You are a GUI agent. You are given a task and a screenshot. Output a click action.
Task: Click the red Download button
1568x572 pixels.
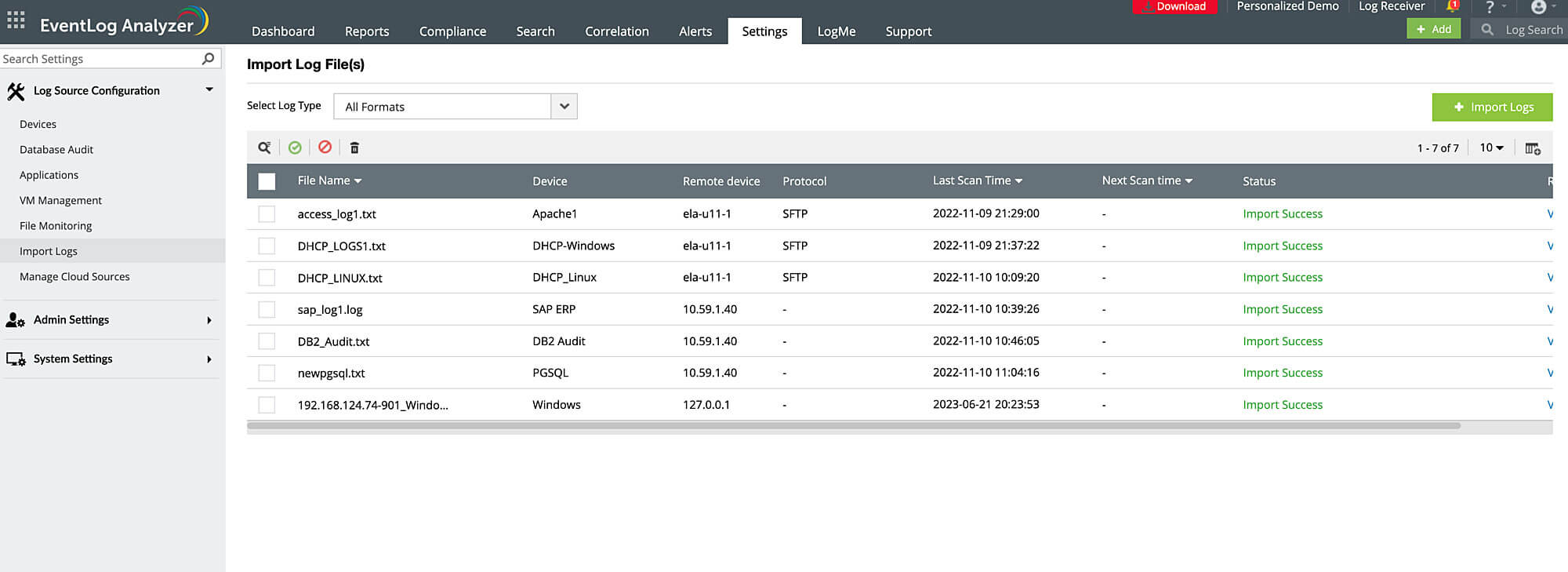coord(1174,6)
